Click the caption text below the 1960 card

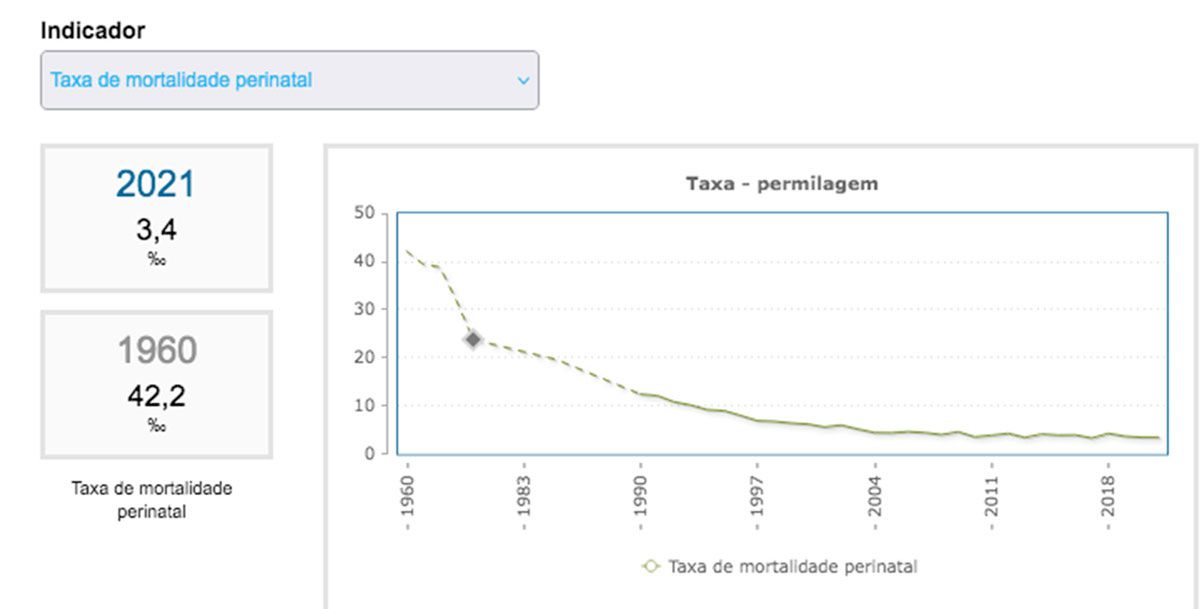click(152, 500)
